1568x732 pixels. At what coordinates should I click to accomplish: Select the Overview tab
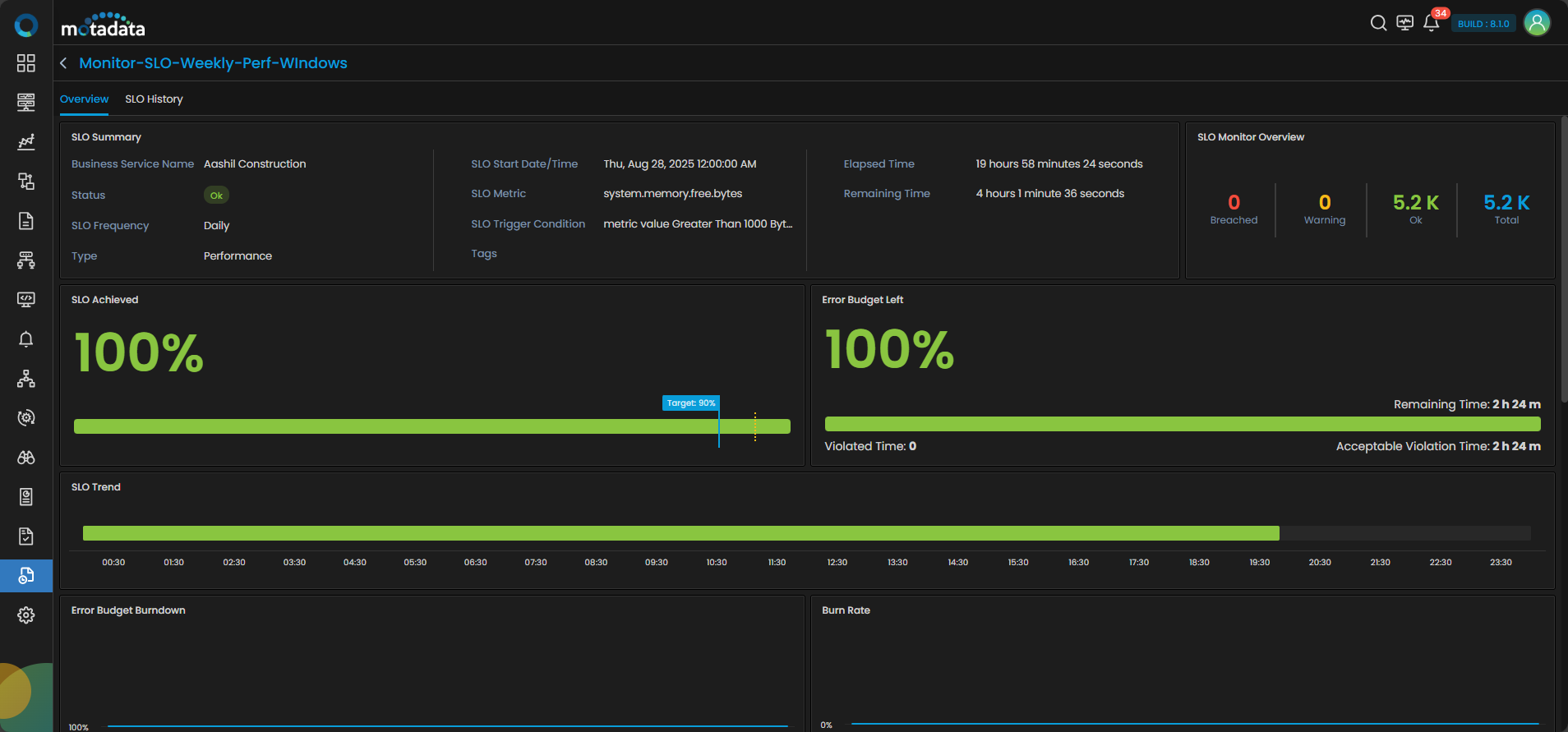84,99
